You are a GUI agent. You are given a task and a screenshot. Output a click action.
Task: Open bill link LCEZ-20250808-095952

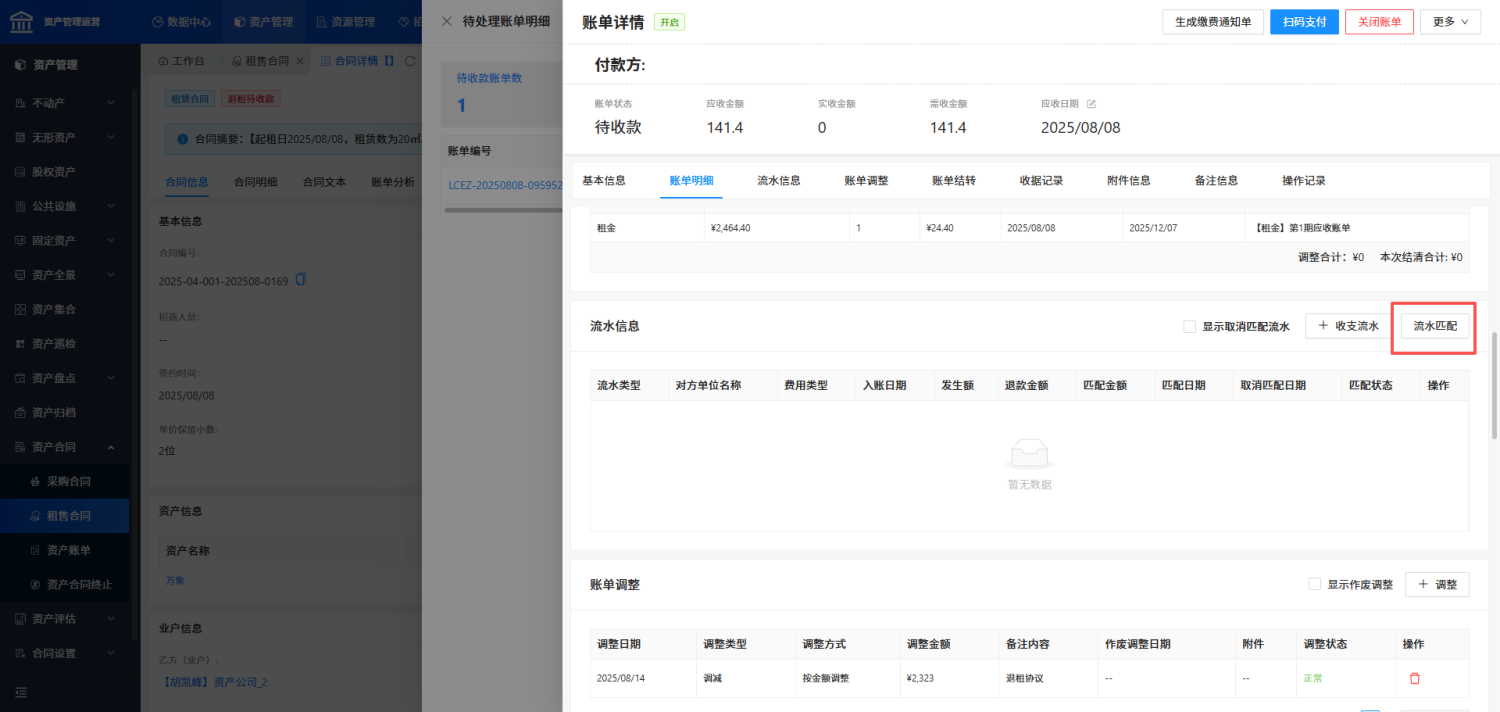pos(505,185)
